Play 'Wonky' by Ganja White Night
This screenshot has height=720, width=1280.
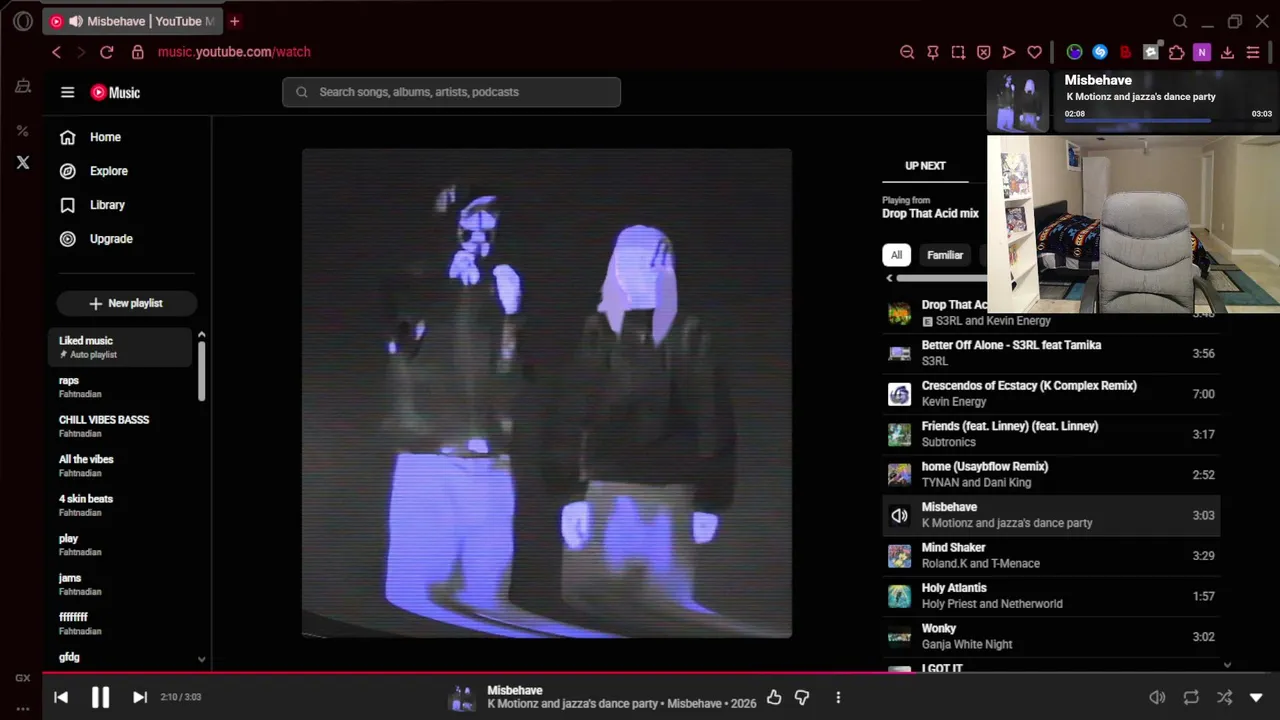[1051, 636]
